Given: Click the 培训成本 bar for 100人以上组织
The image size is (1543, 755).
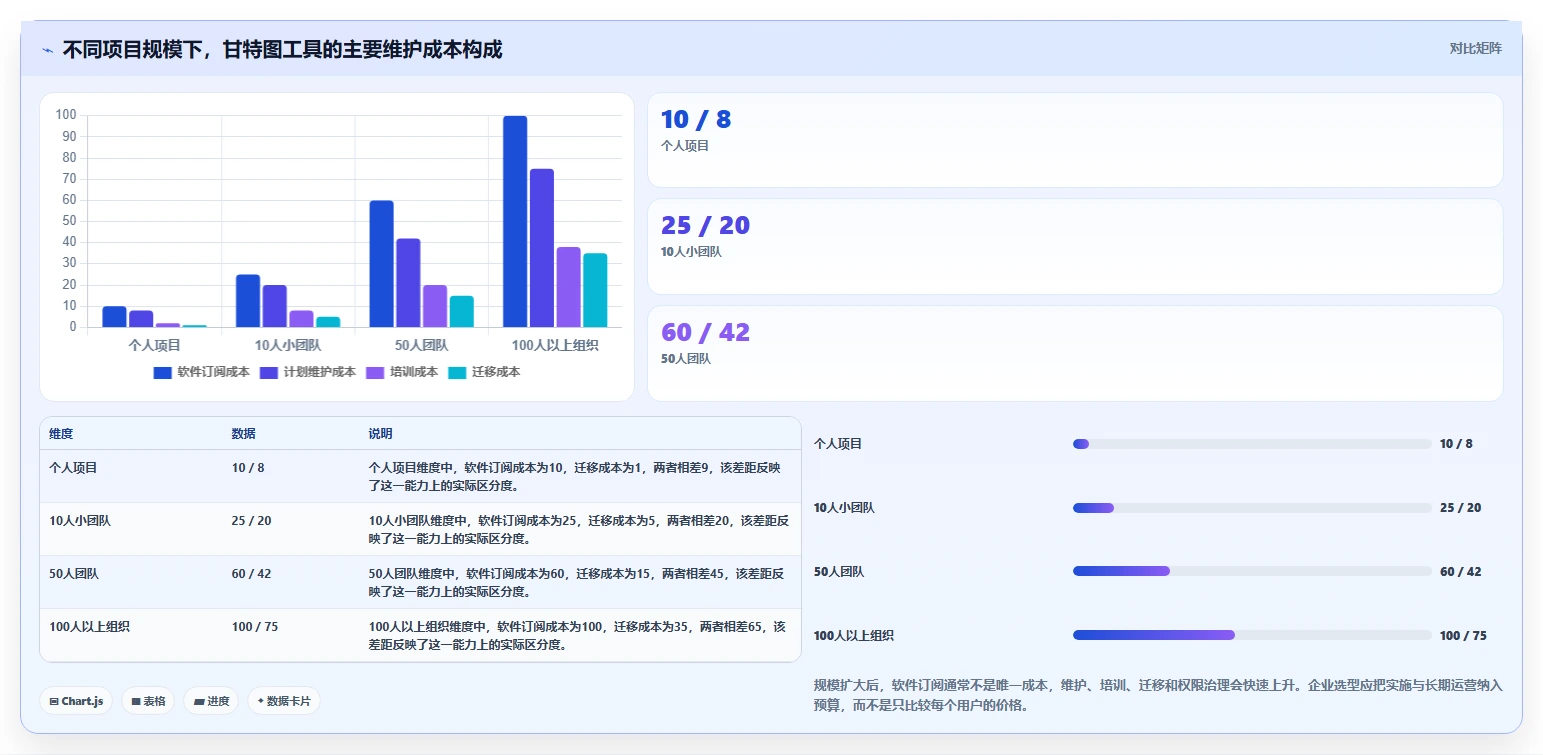Looking at the screenshot, I should coord(568,287).
